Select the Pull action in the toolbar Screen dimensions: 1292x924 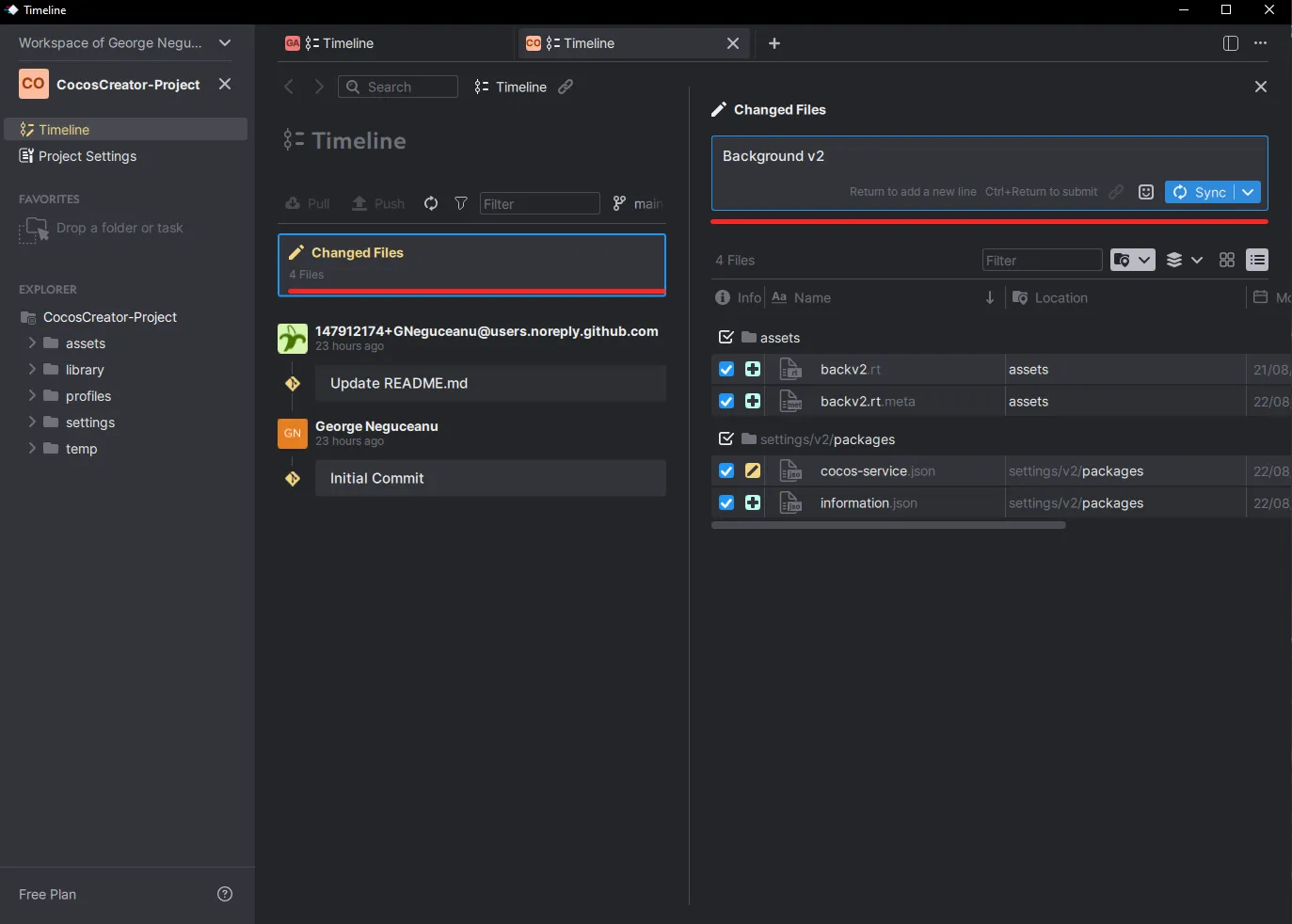(x=307, y=203)
